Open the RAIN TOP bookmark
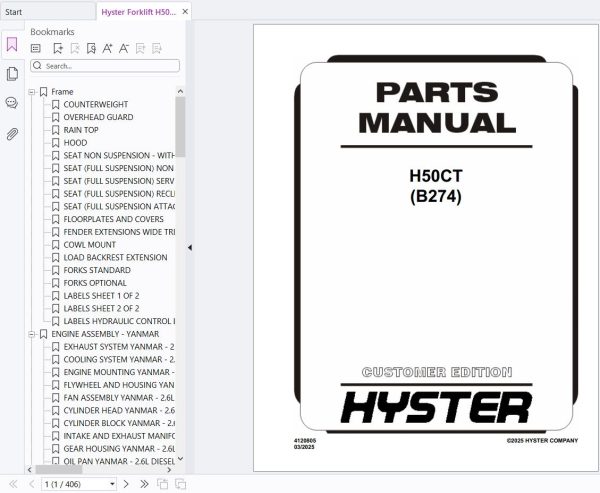This screenshot has width=600, height=493. click(81, 130)
